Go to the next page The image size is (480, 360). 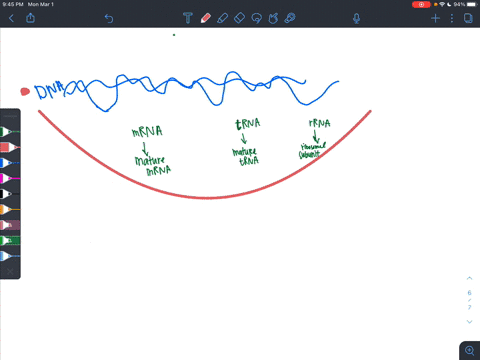click(469, 322)
